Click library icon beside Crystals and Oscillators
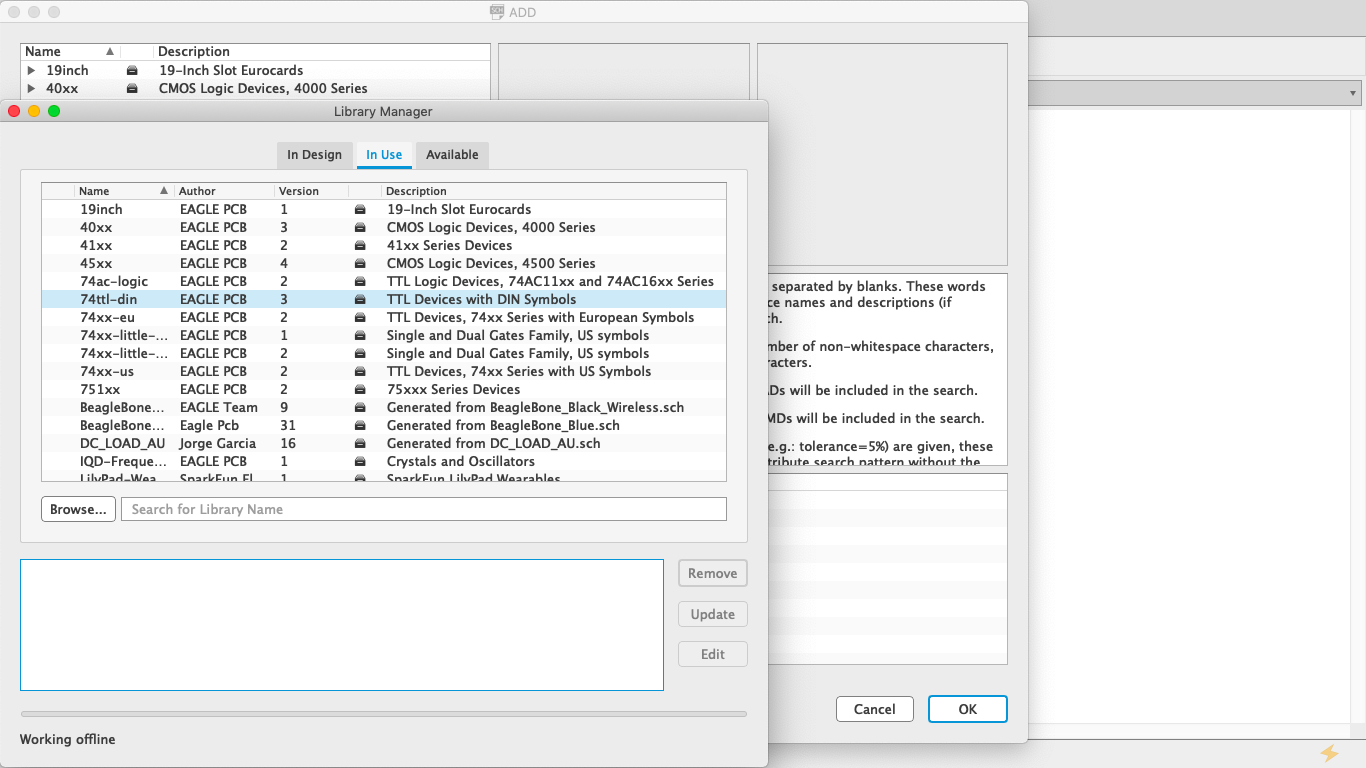Viewport: 1366px width, 768px height. tap(360, 462)
